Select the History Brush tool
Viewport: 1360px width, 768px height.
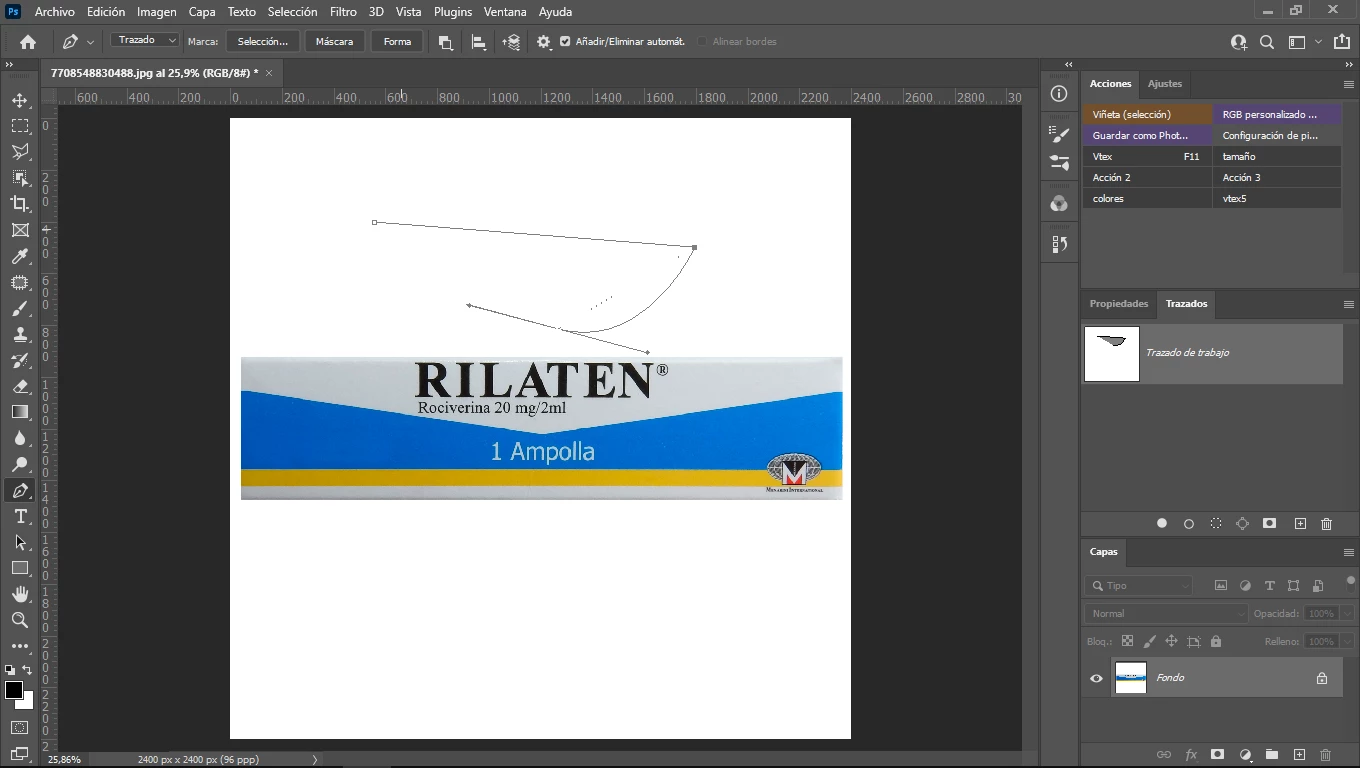20,360
